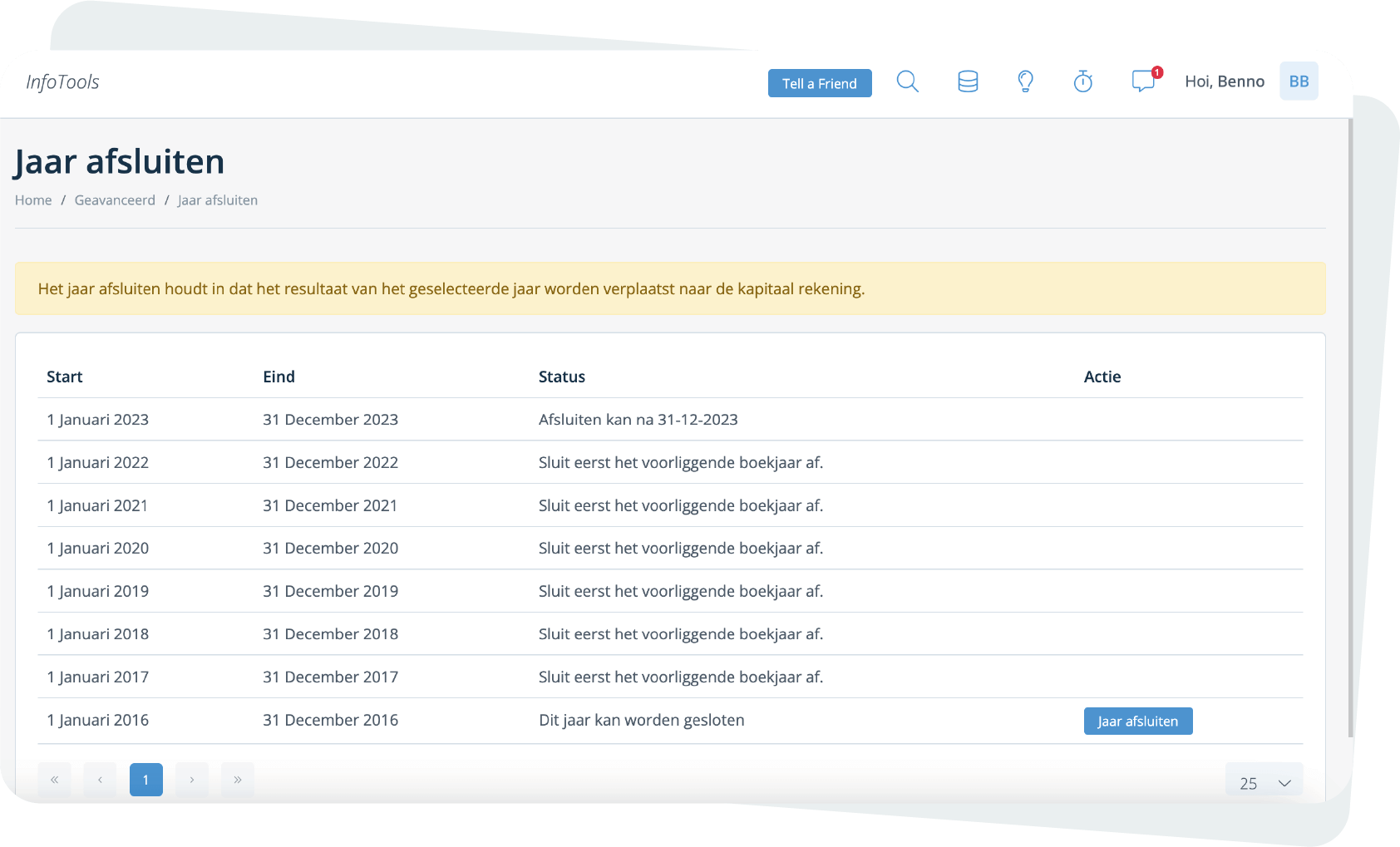Select the '1 Januari 2022' cell
Screen dimensions: 1400x847
pos(98,463)
